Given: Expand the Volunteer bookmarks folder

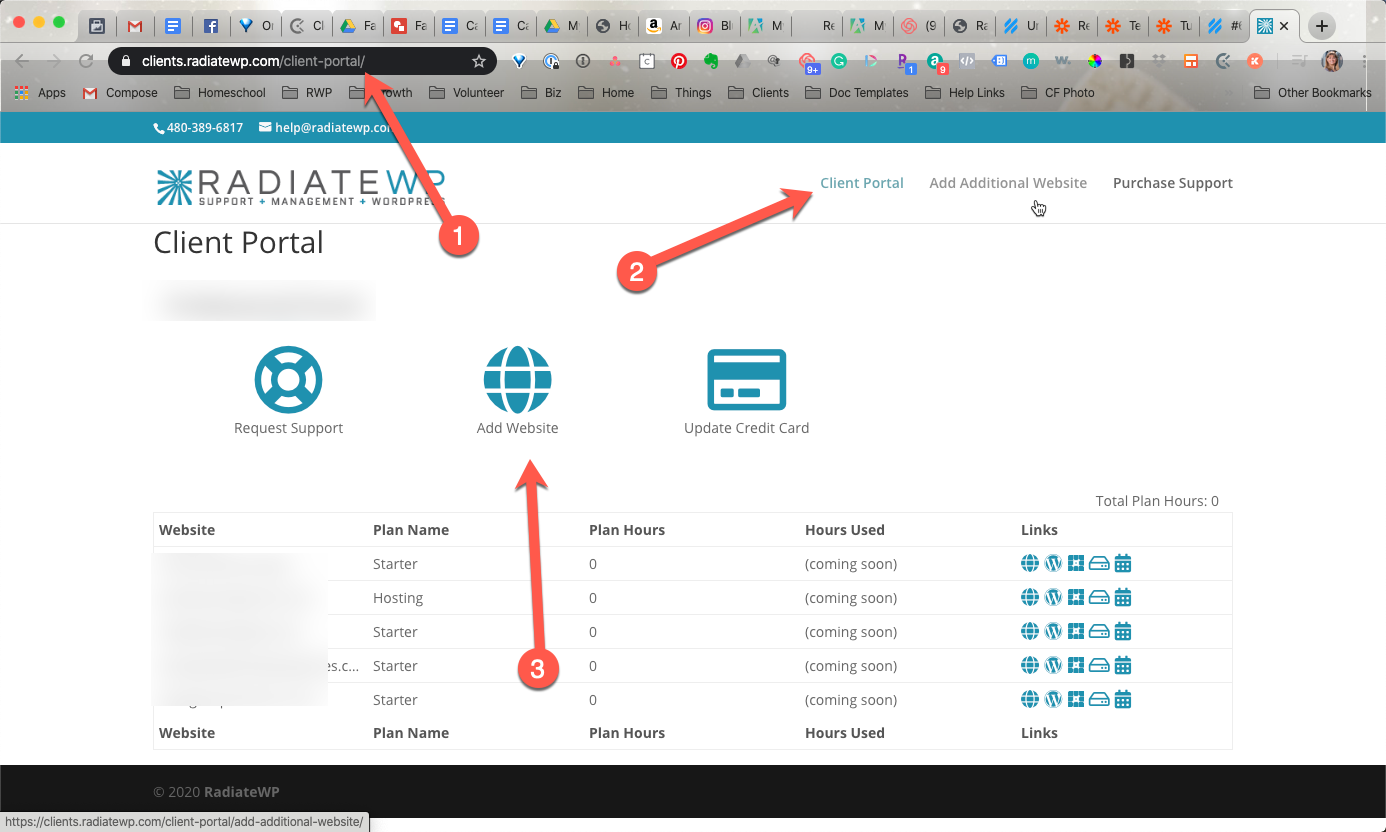Looking at the screenshot, I should coord(467,92).
